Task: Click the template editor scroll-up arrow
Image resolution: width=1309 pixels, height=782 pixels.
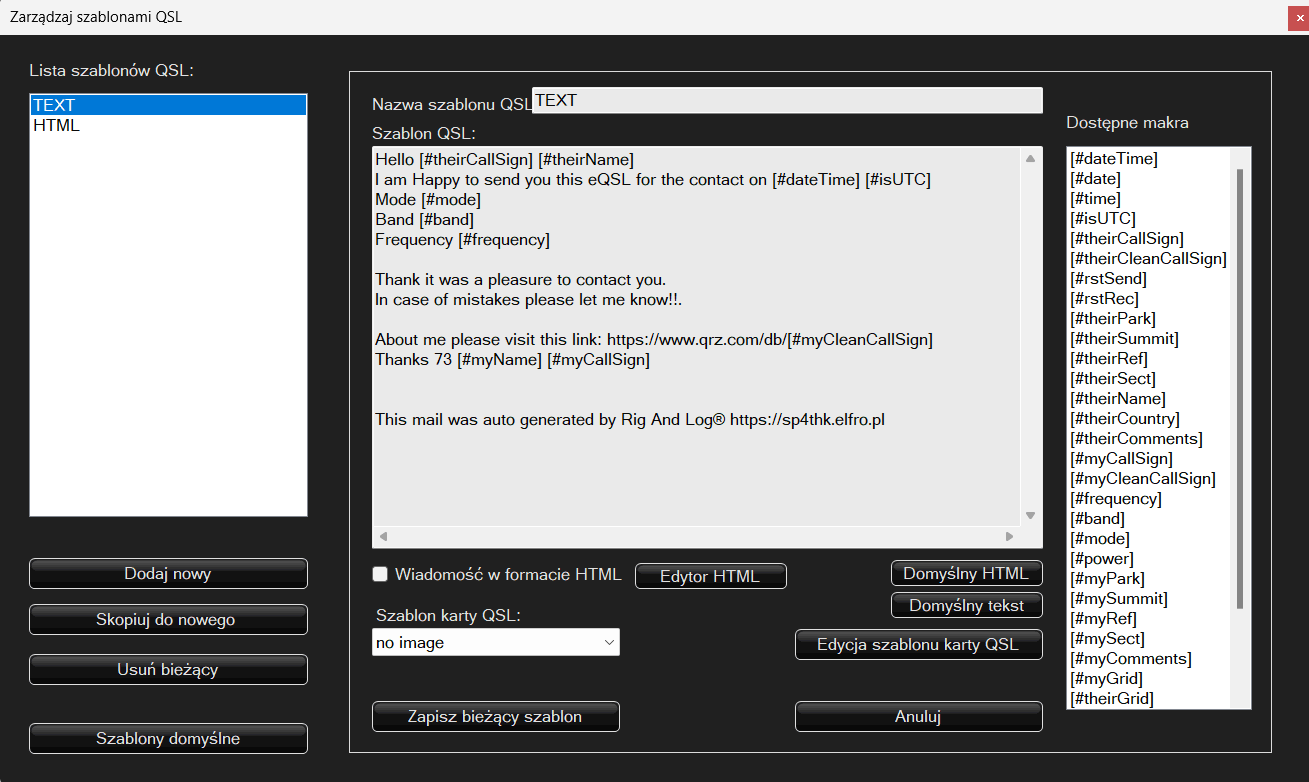Action: coord(1031,158)
